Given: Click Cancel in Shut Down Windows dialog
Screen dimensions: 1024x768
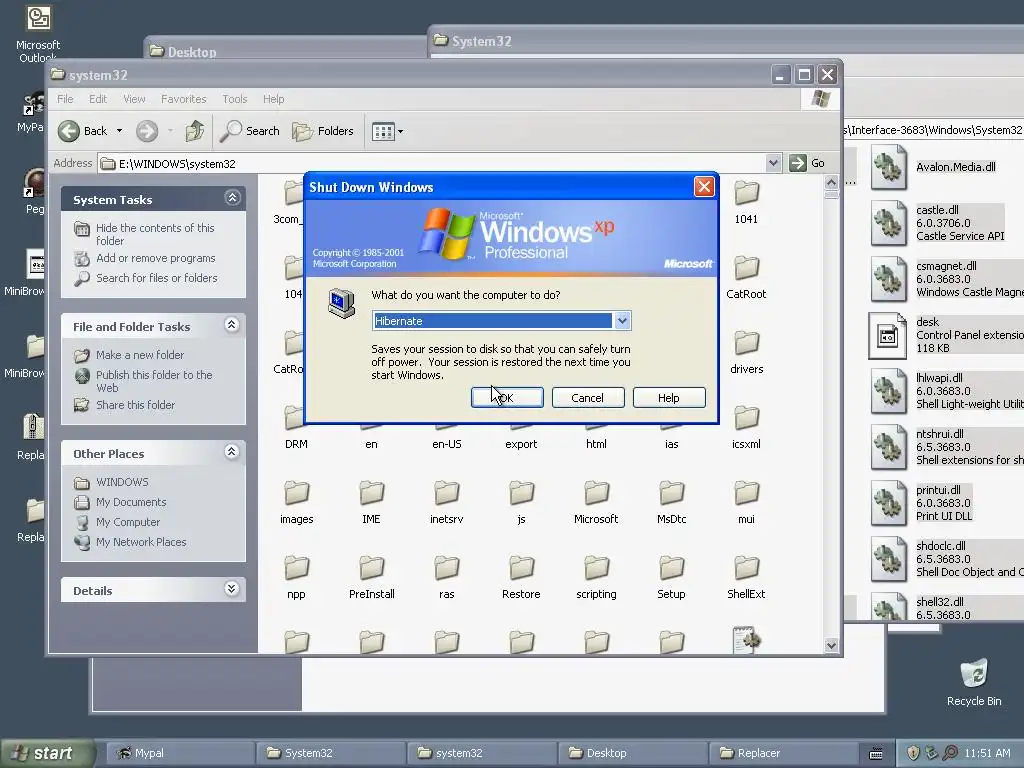Looking at the screenshot, I should coord(588,398).
